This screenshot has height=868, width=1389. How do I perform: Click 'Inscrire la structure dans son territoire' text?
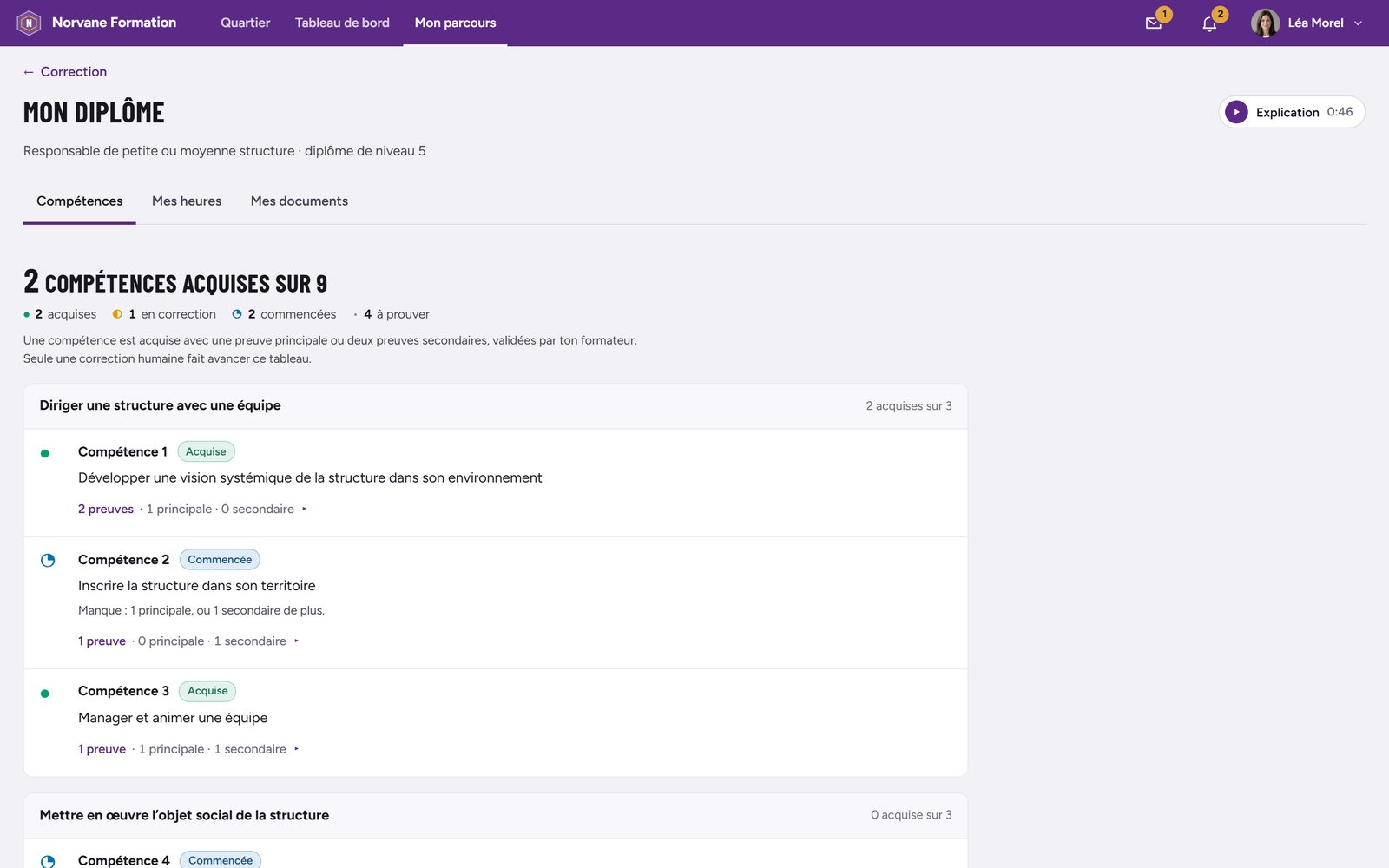point(197,586)
